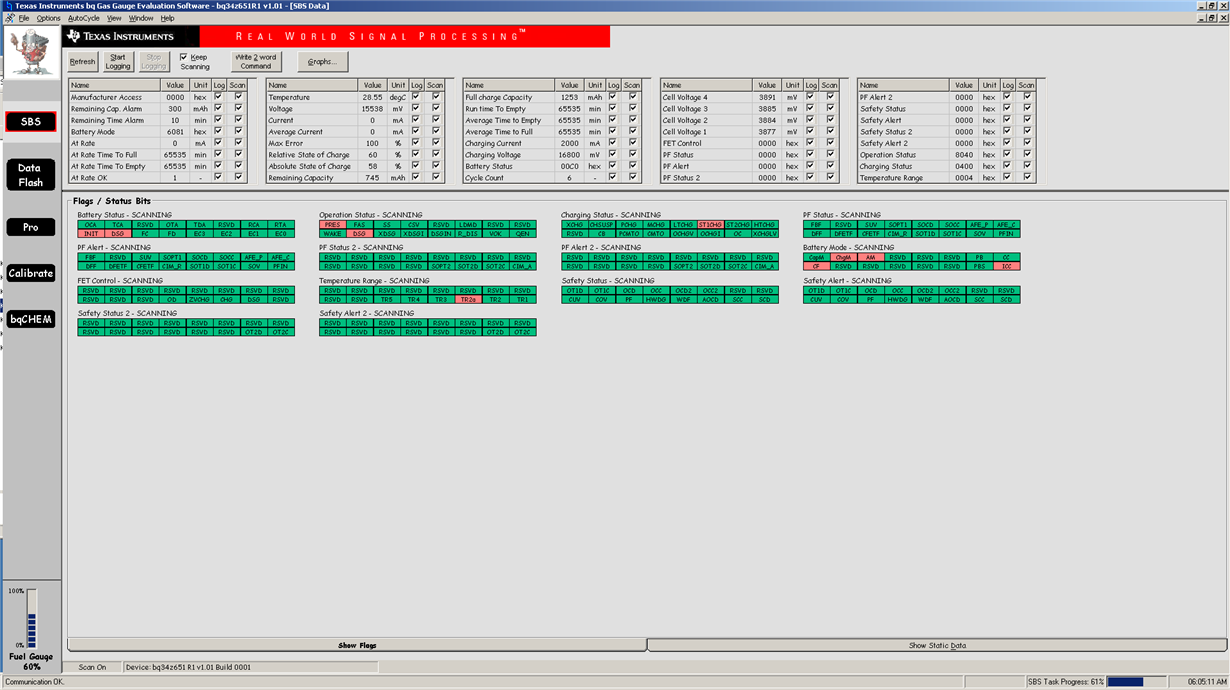Click the Scan On status bar entry
The width and height of the screenshot is (1230, 690).
[93, 667]
